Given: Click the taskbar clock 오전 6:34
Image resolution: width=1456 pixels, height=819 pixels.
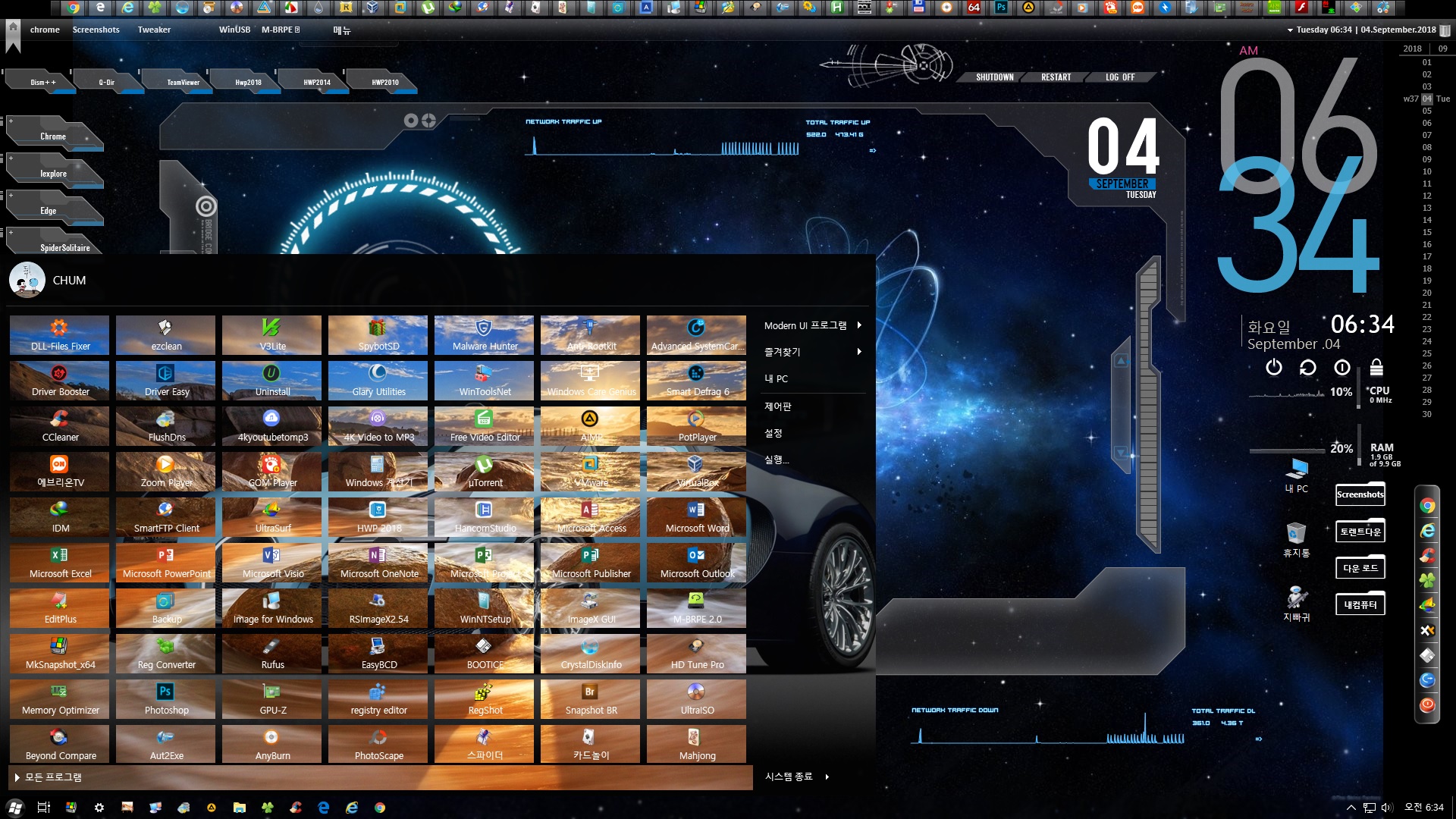Looking at the screenshot, I should coord(1423,807).
